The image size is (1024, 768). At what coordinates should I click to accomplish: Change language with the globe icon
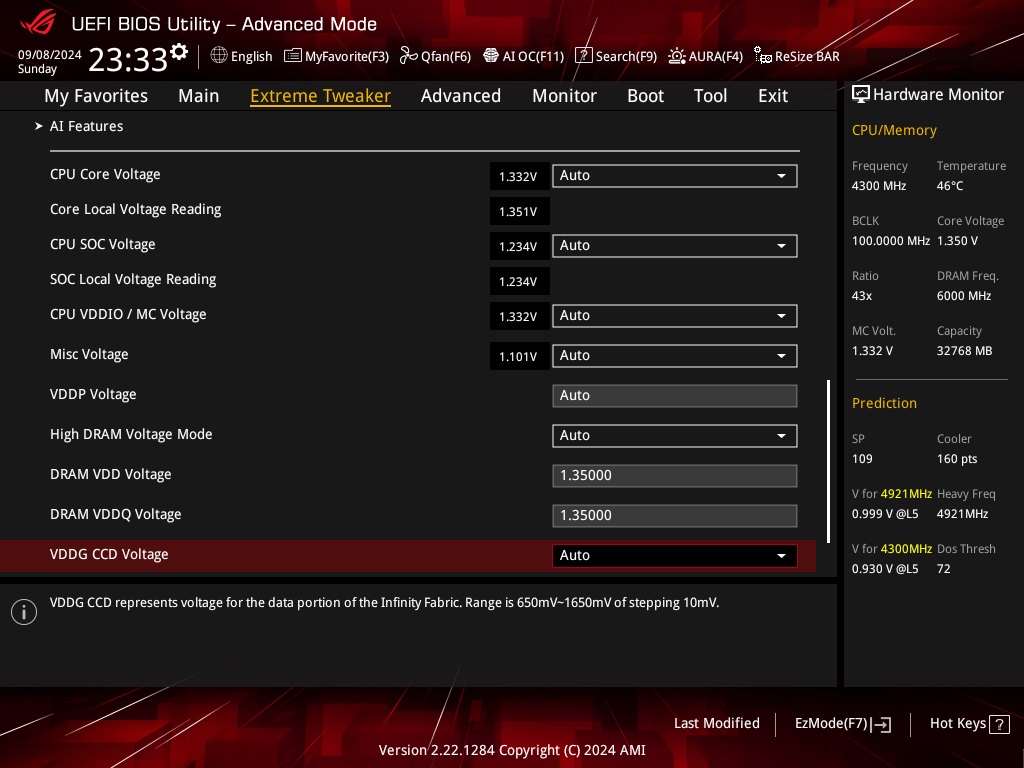[219, 56]
